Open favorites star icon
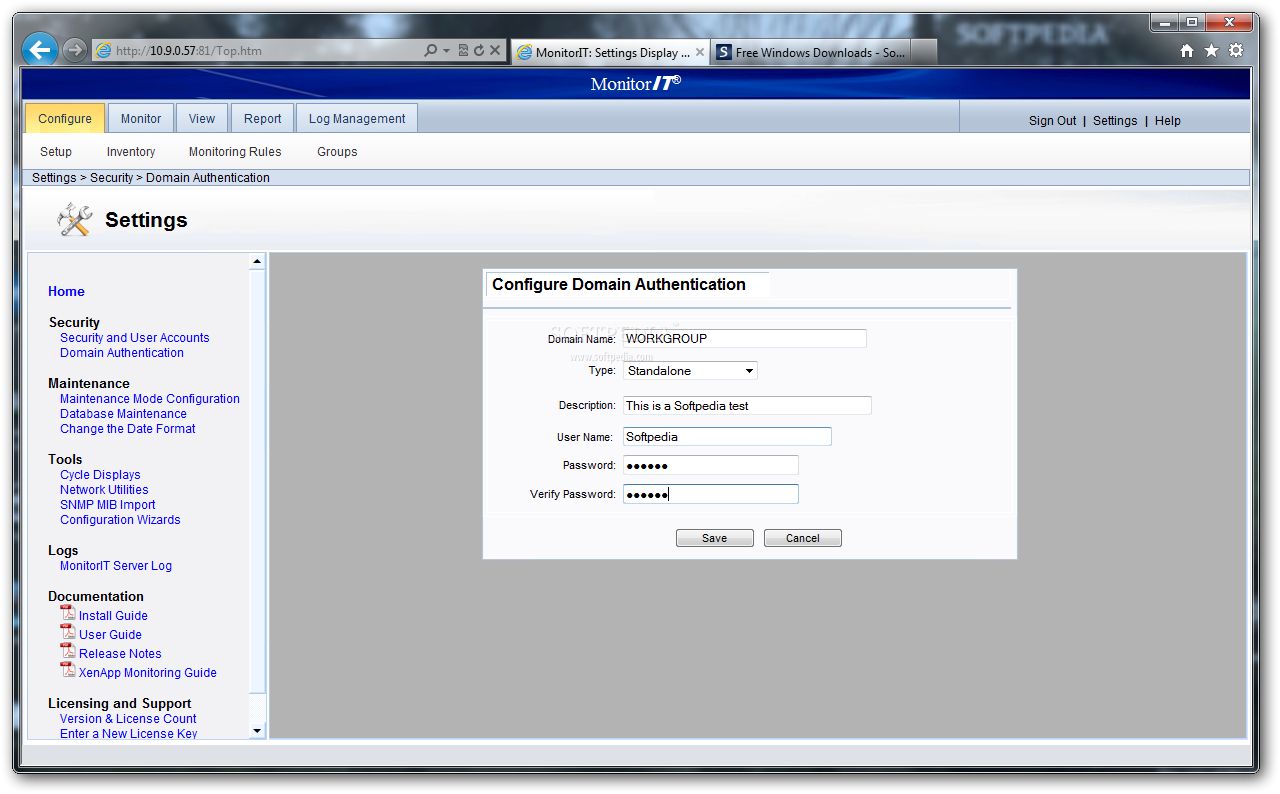Image resolution: width=1280 pixels, height=794 pixels. (1211, 50)
